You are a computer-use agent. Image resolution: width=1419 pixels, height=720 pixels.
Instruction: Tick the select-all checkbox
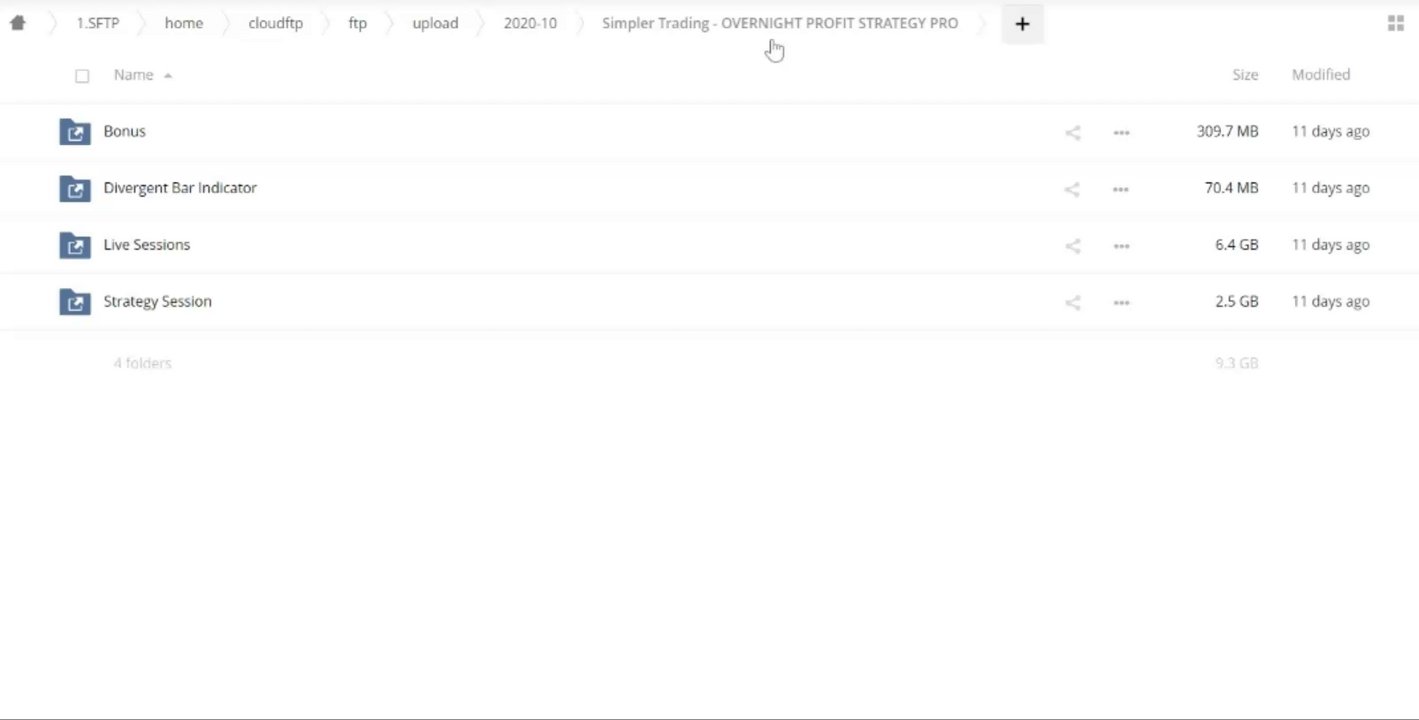[82, 76]
